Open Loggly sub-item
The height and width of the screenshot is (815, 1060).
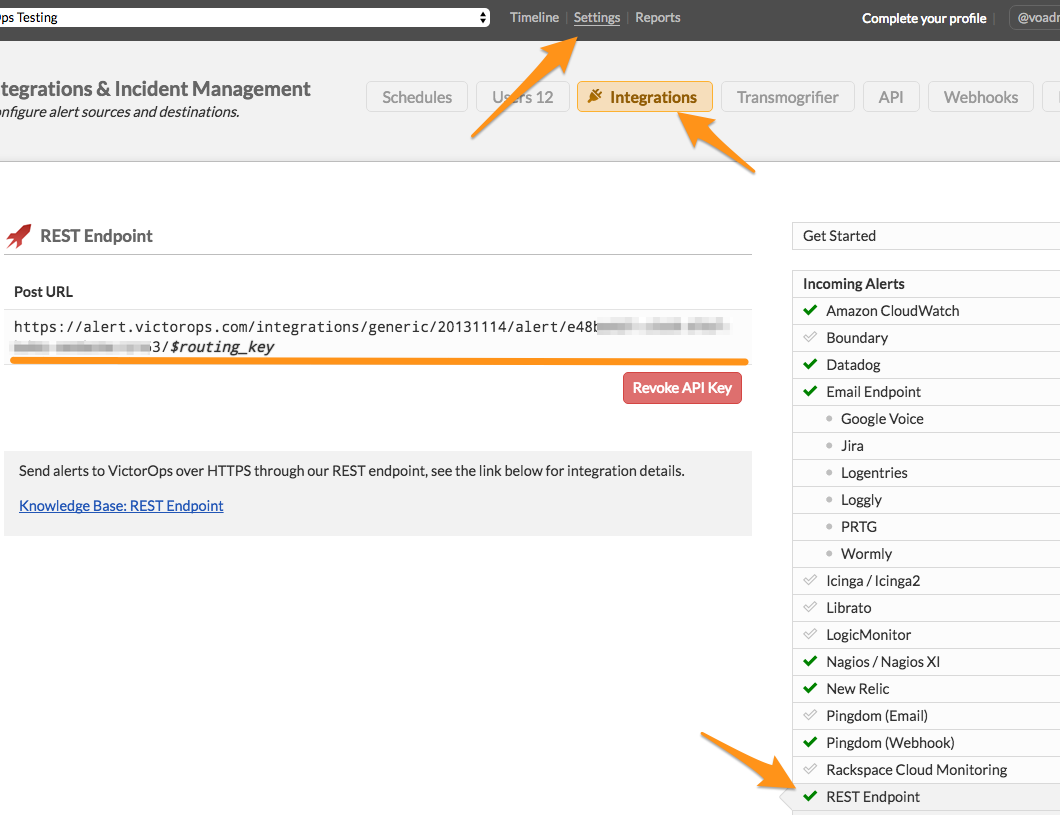tap(926, 500)
